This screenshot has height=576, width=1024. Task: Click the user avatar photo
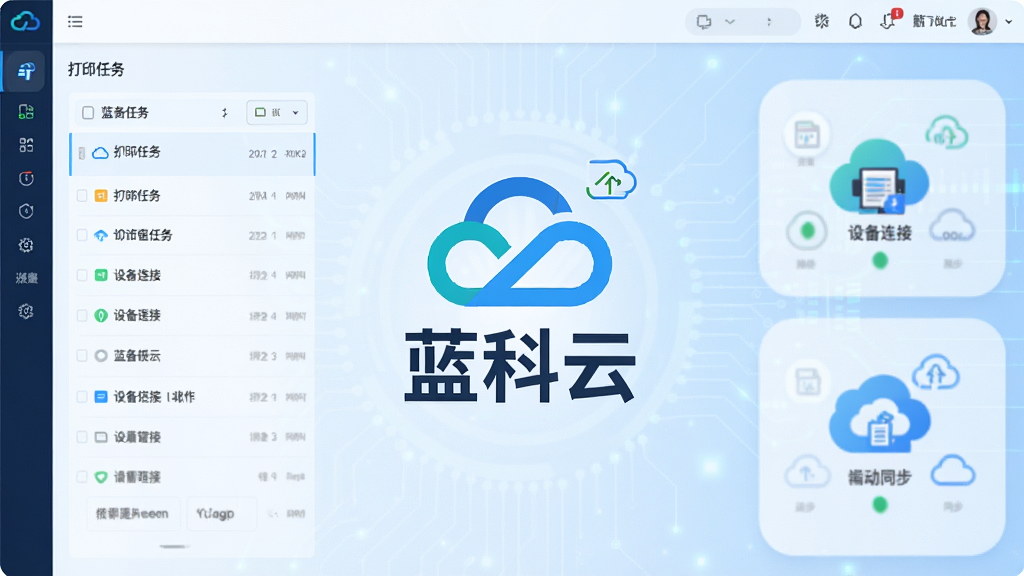pos(982,22)
